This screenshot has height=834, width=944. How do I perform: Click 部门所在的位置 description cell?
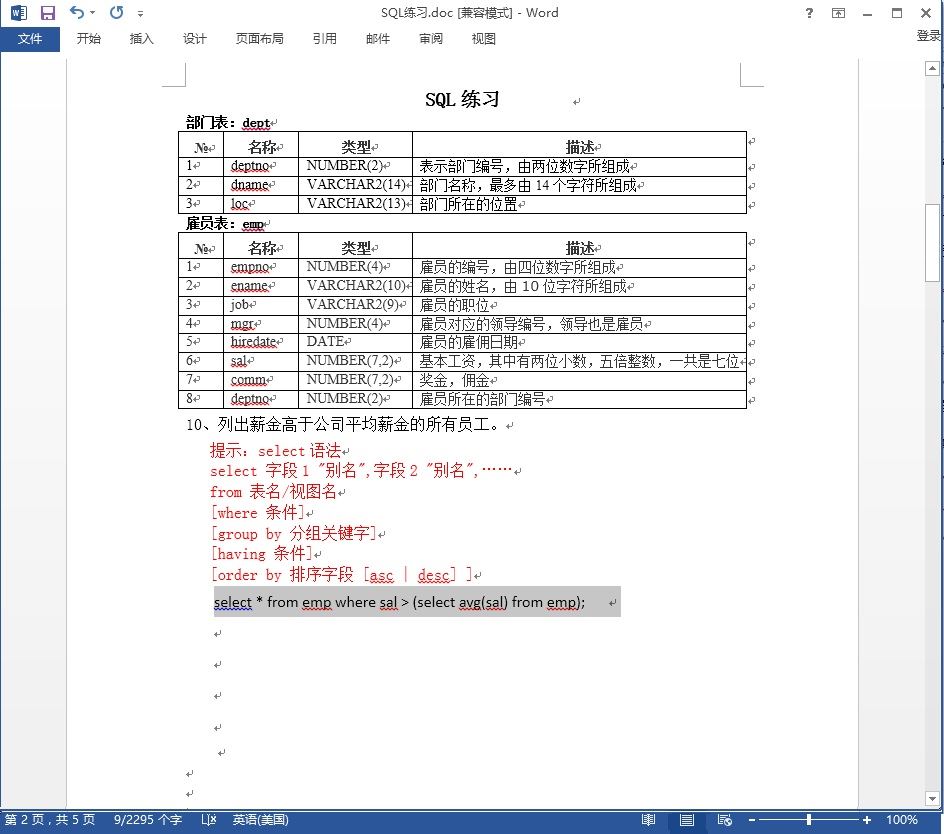[x=579, y=204]
